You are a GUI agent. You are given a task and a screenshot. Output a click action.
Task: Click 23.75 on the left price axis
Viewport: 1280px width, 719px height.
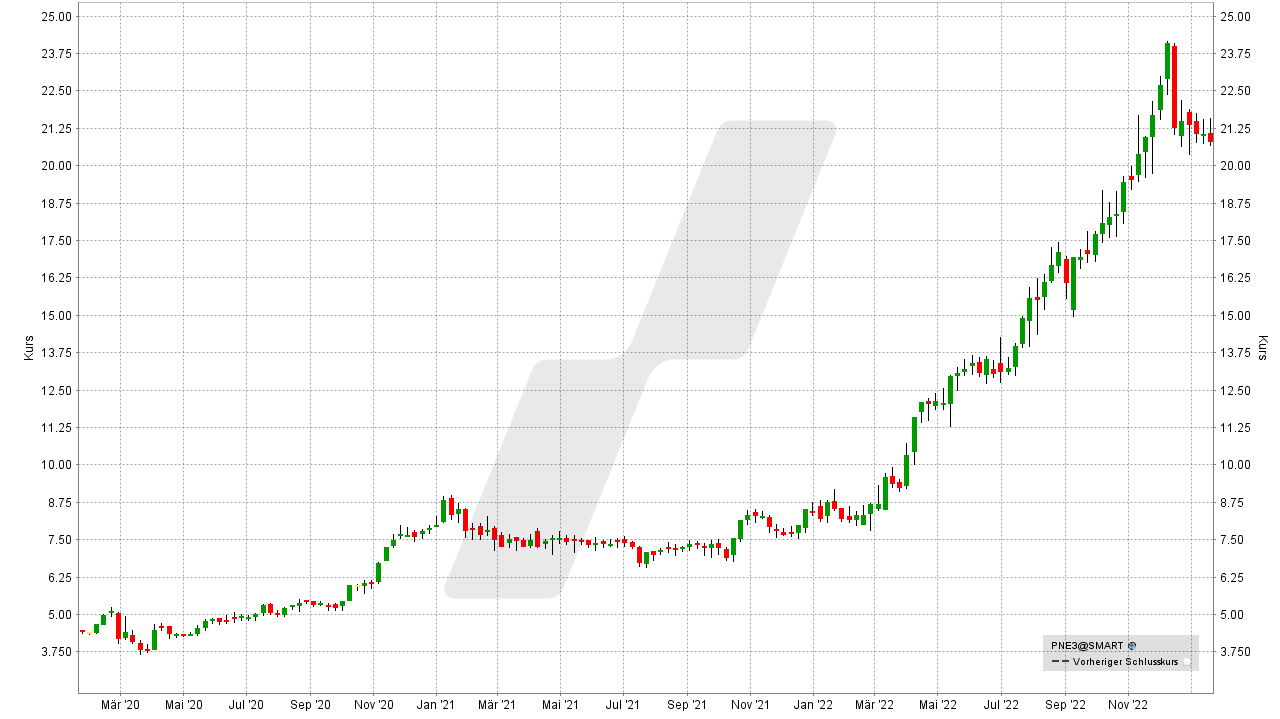58,53
